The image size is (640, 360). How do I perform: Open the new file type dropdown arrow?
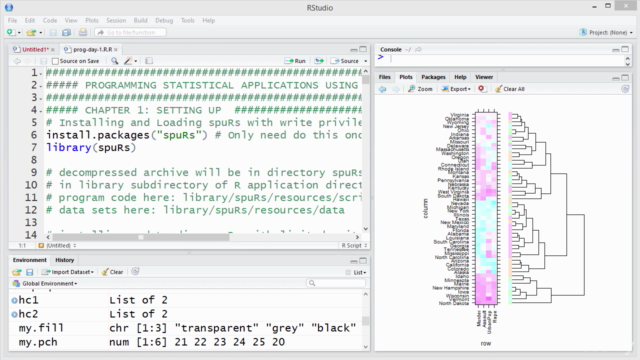point(19,33)
